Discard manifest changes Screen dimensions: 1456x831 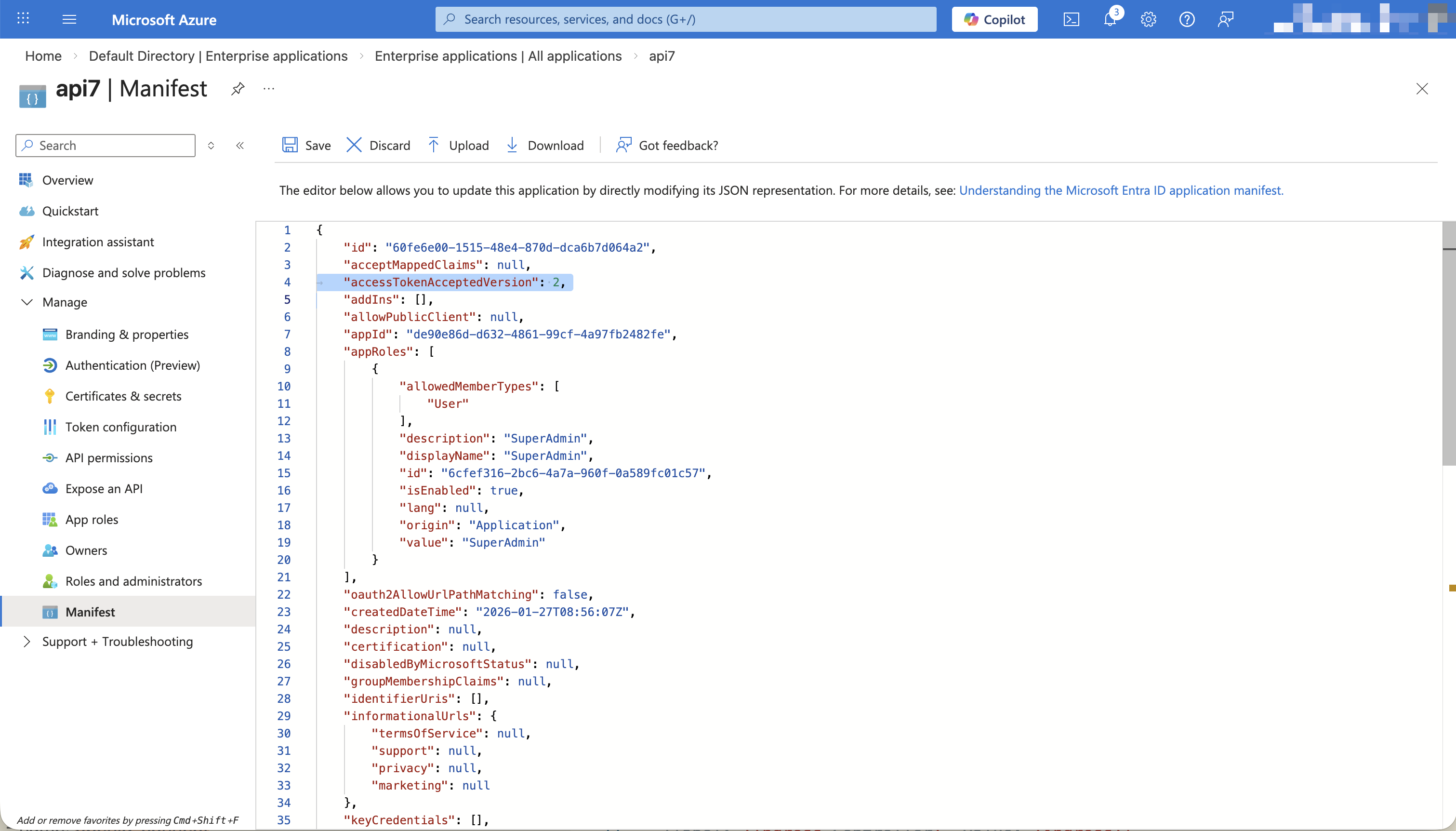(x=378, y=145)
